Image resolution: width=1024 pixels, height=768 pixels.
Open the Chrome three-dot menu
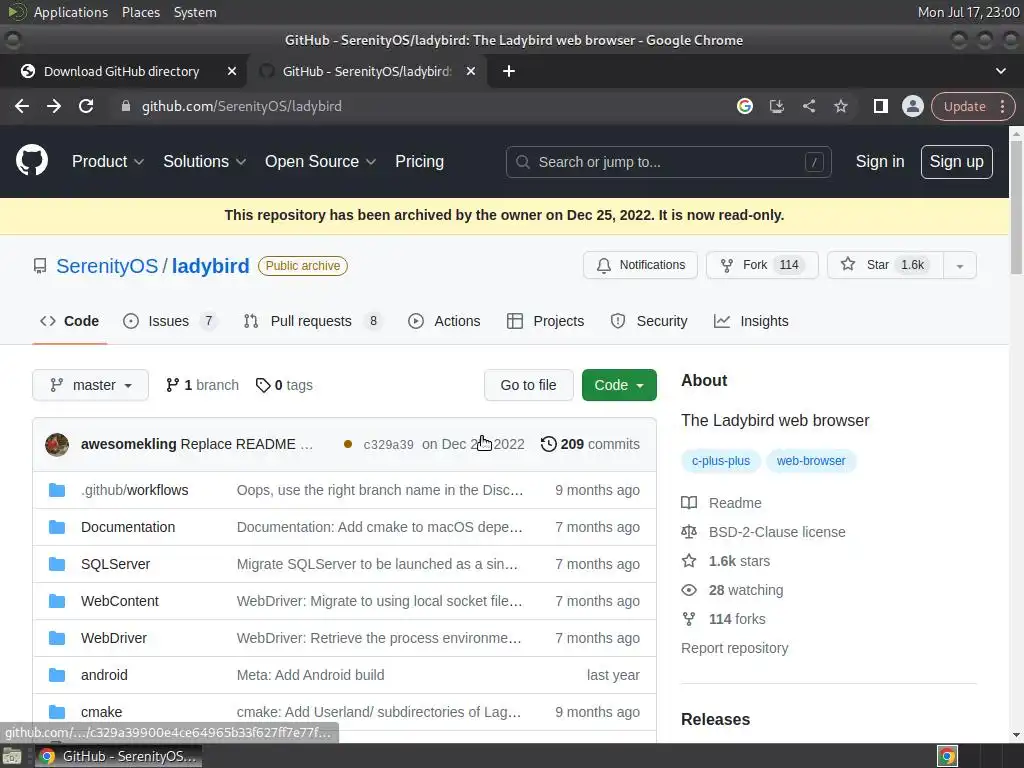click(x=1002, y=106)
